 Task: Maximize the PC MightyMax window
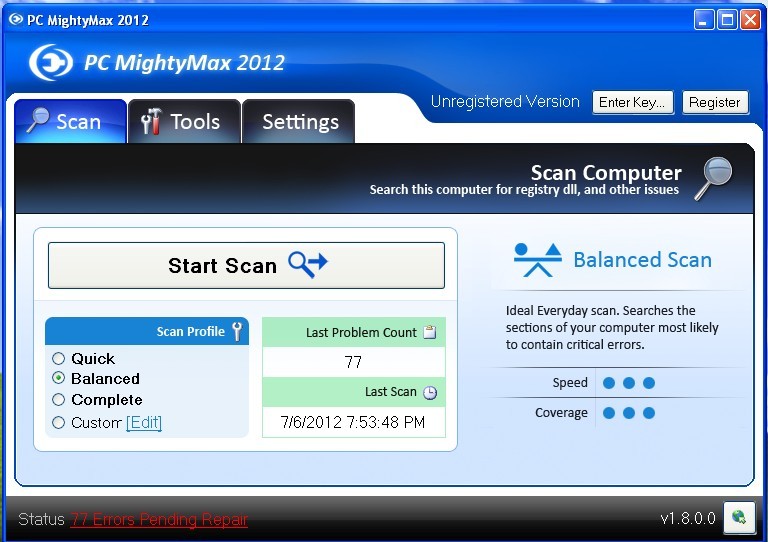[x=727, y=20]
